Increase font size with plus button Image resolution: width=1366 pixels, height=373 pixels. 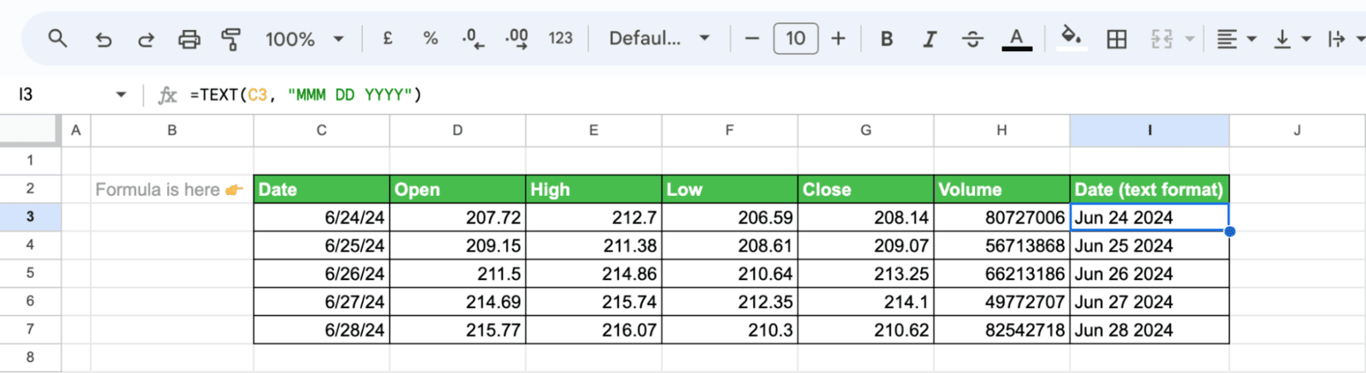point(838,39)
